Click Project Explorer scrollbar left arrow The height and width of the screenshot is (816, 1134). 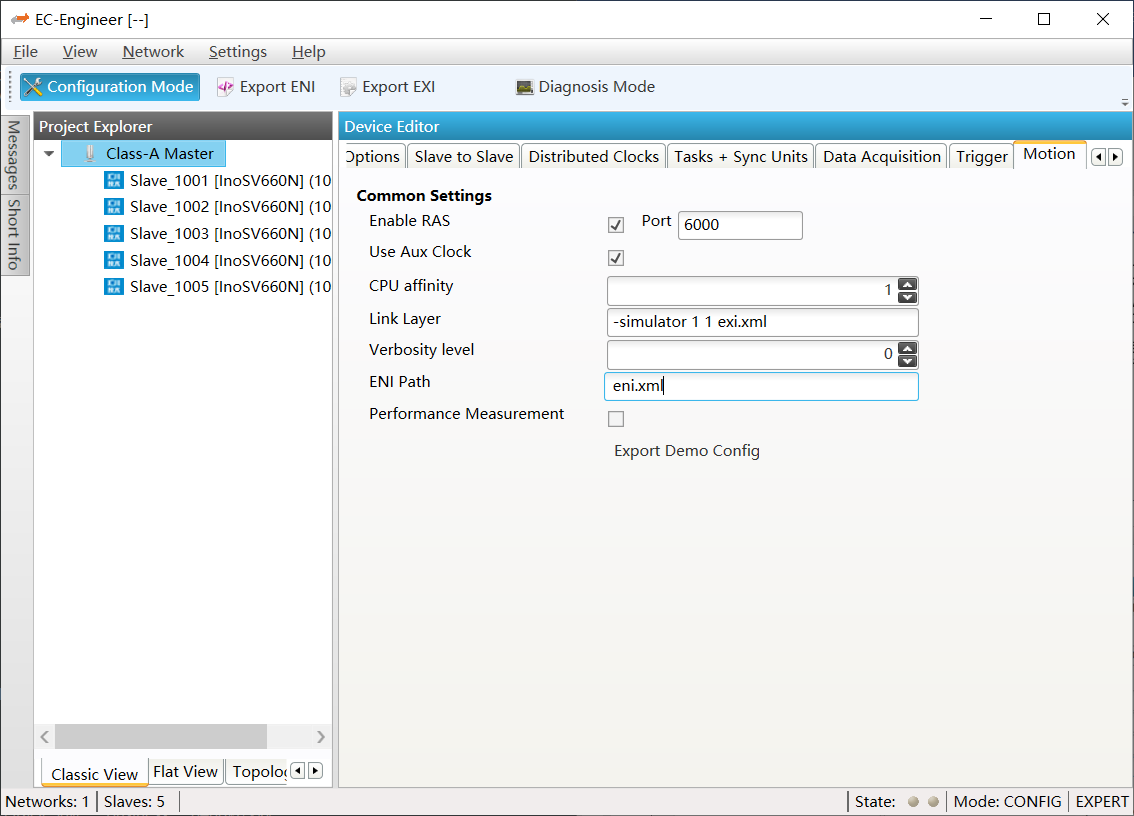(45, 736)
